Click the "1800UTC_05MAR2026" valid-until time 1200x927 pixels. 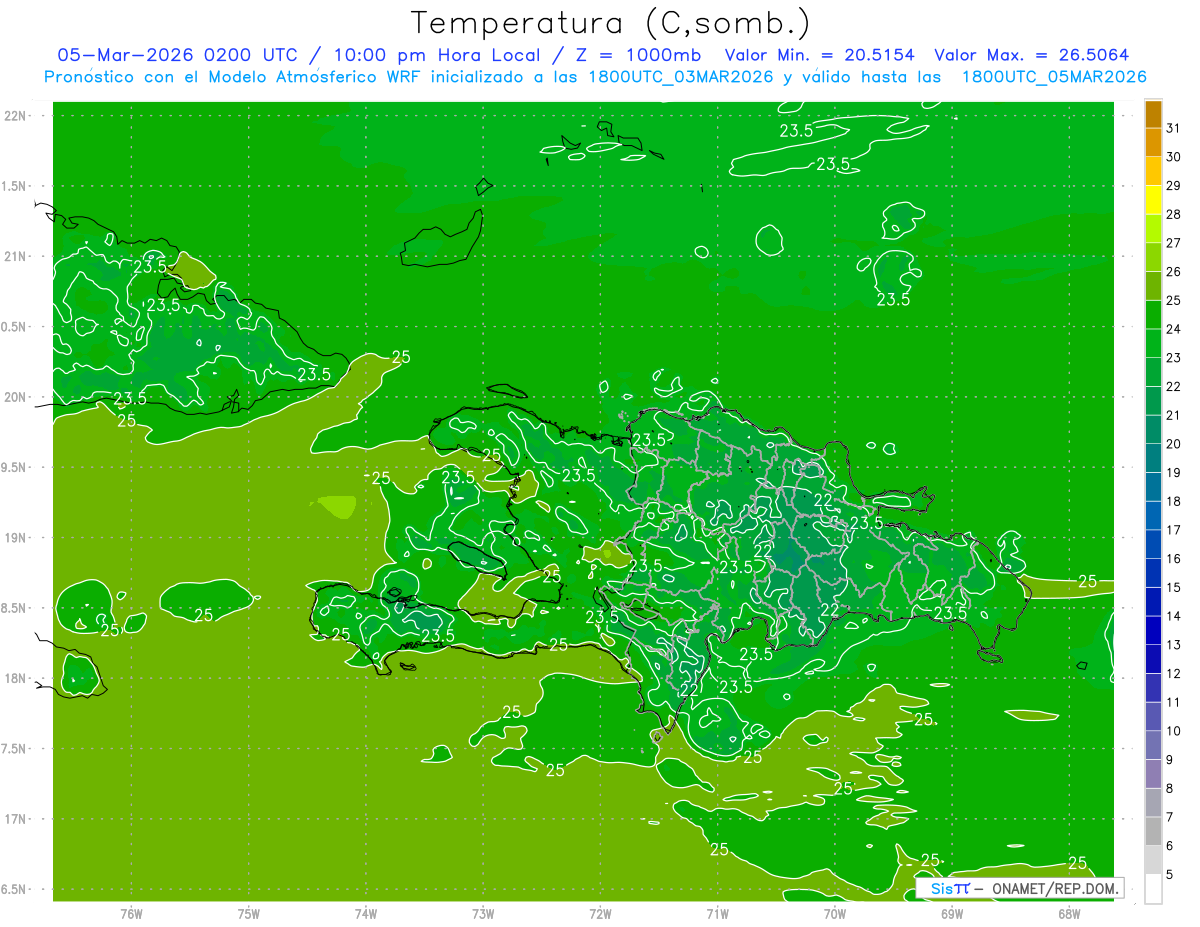click(1054, 77)
